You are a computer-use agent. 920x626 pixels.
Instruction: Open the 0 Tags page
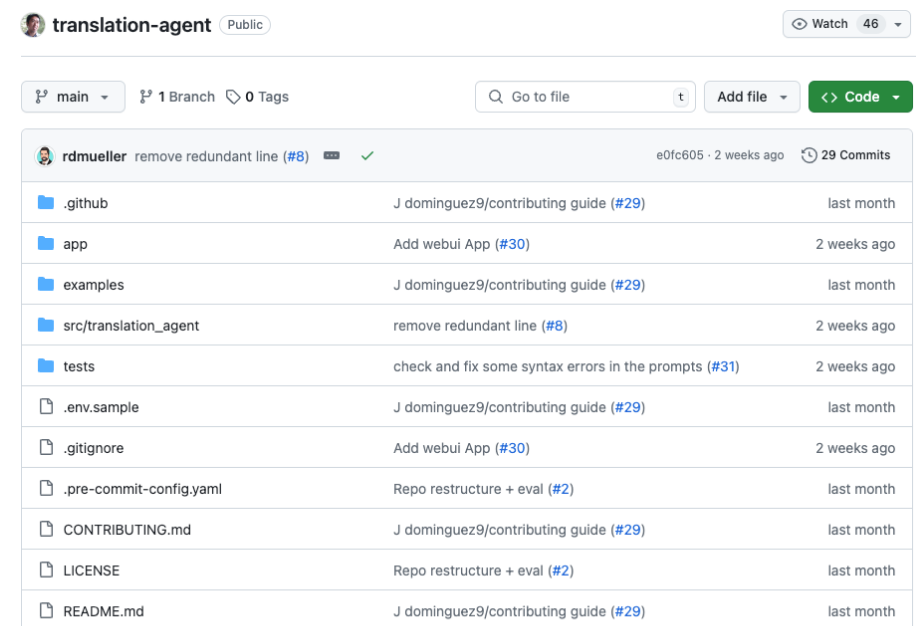(x=257, y=97)
